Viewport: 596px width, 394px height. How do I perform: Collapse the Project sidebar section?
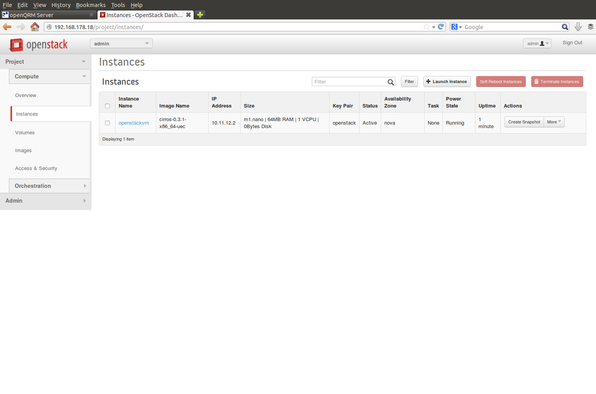tap(45, 62)
